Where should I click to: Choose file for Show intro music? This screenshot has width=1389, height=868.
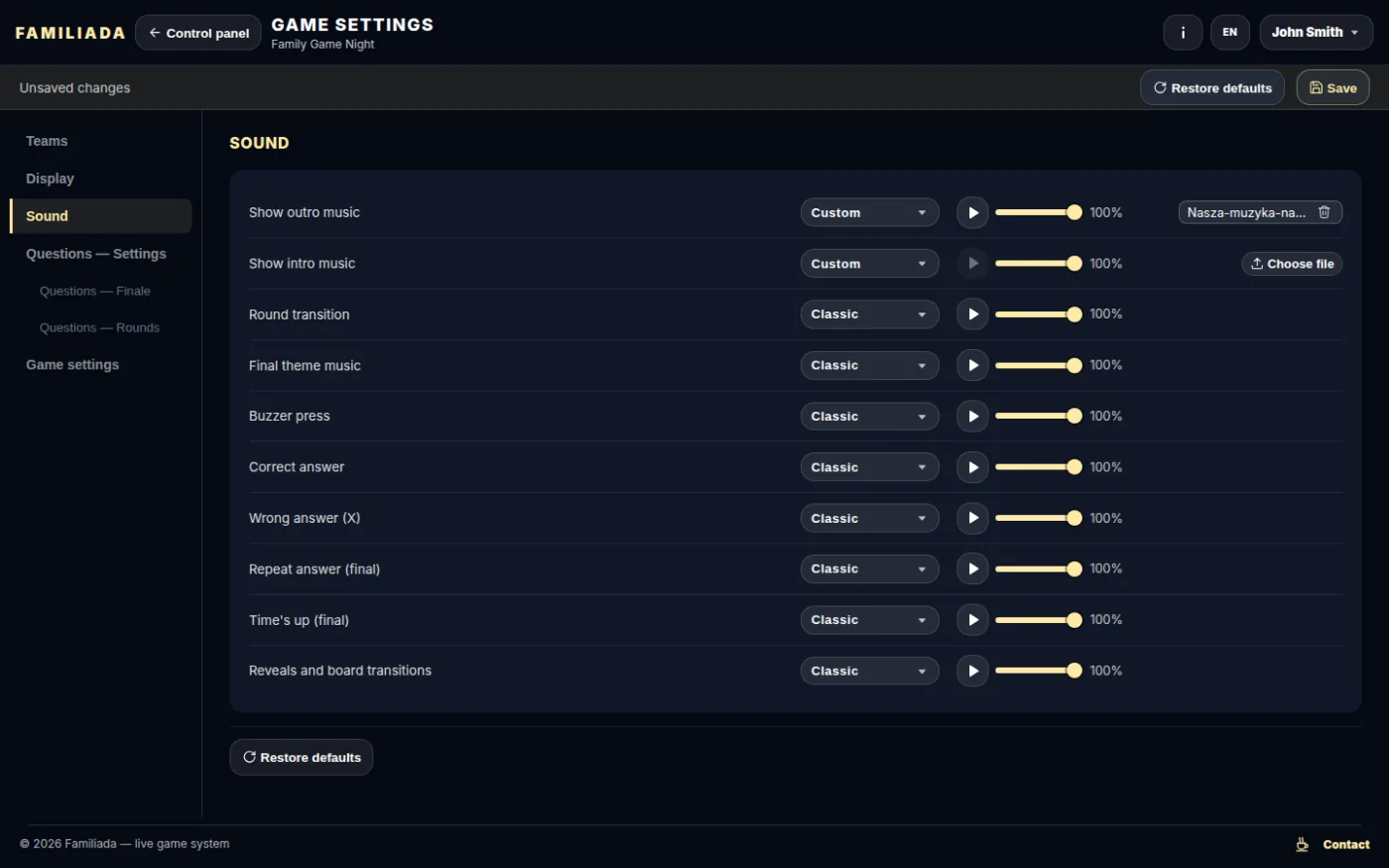pyautogui.click(x=1292, y=264)
